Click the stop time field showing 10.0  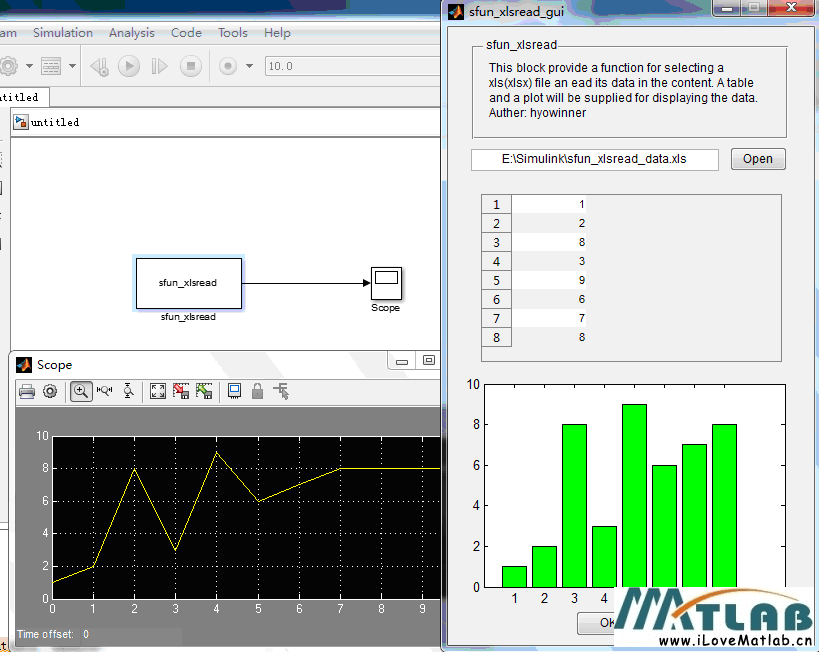tap(352, 66)
